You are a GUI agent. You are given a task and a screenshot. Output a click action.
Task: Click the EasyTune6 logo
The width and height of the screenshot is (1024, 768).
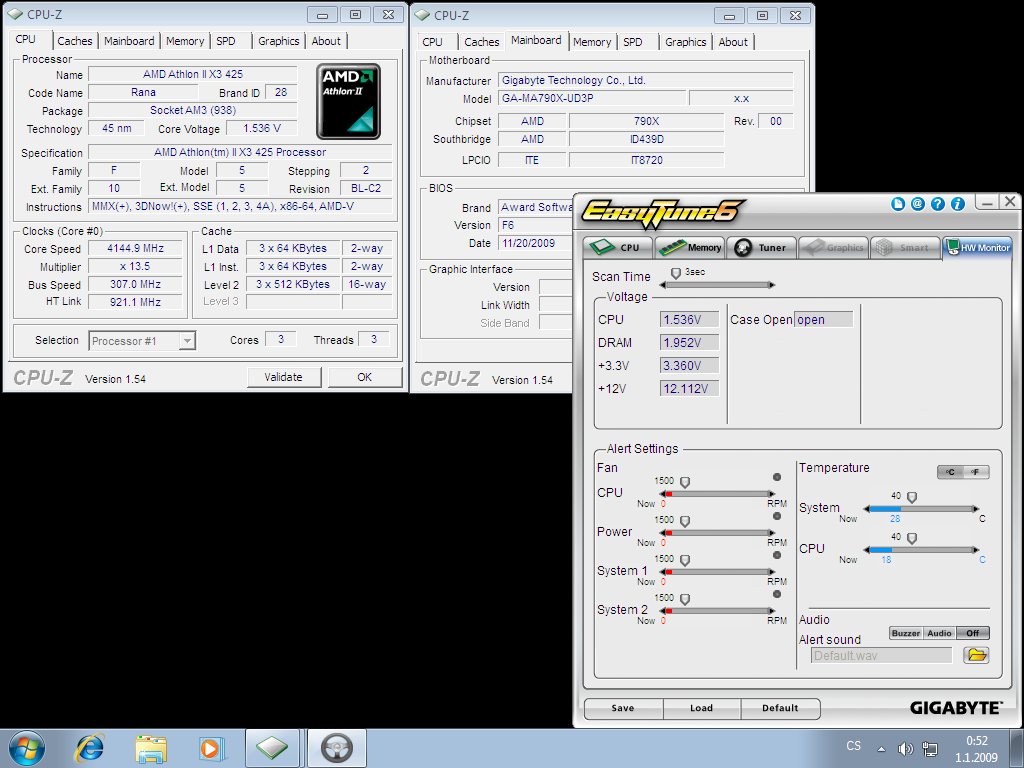[662, 213]
